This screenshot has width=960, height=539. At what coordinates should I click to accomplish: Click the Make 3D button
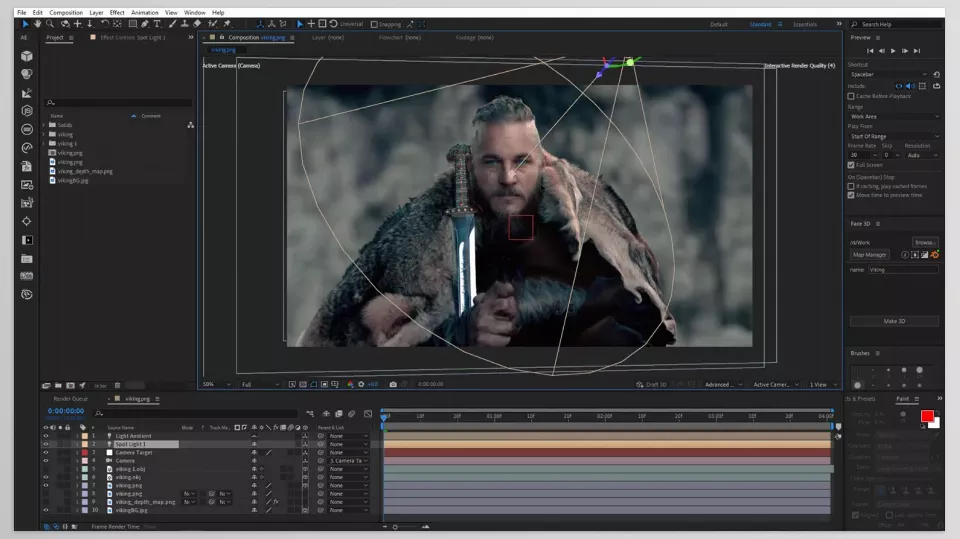[x=894, y=321]
